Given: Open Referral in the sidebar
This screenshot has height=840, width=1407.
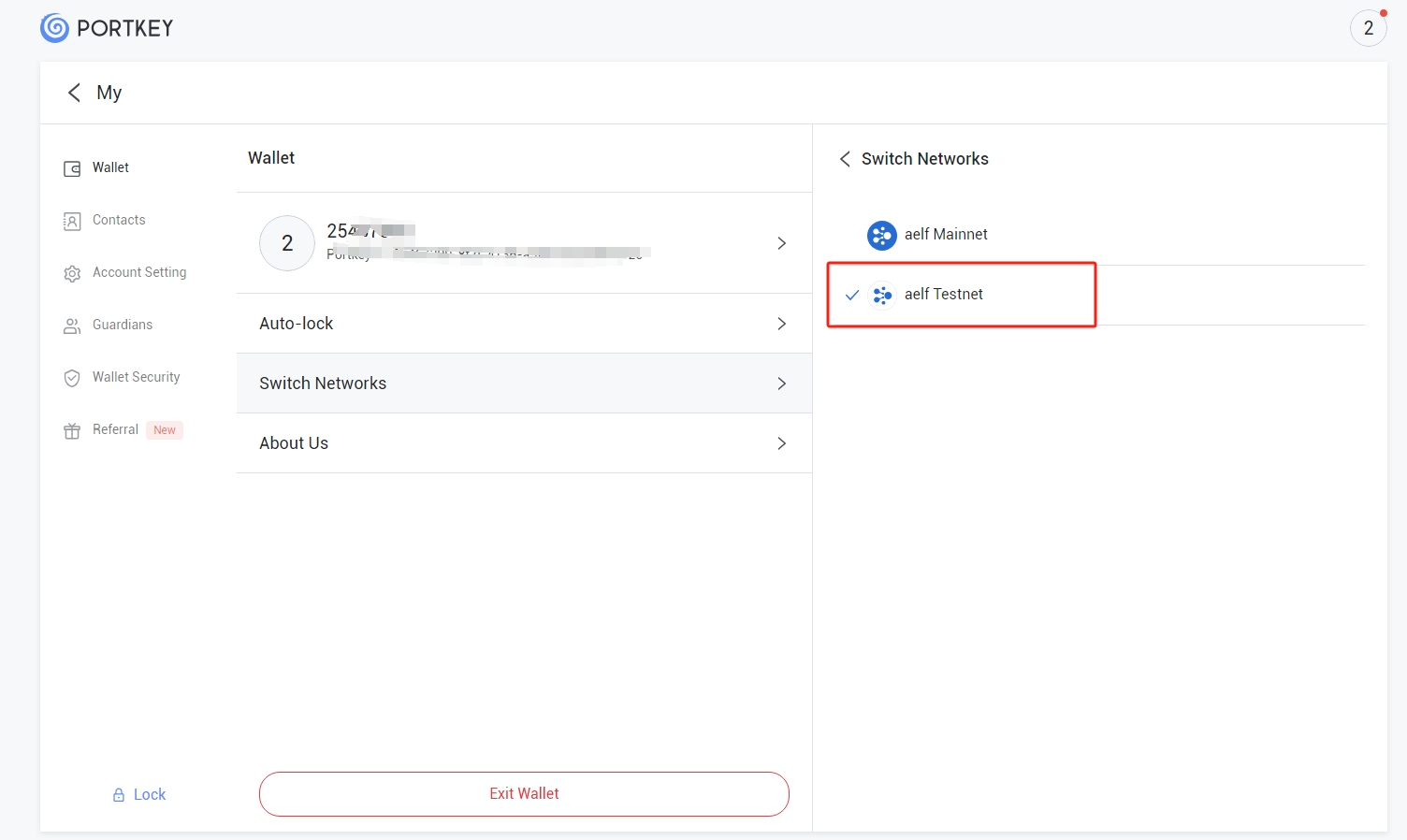Looking at the screenshot, I should point(115,429).
